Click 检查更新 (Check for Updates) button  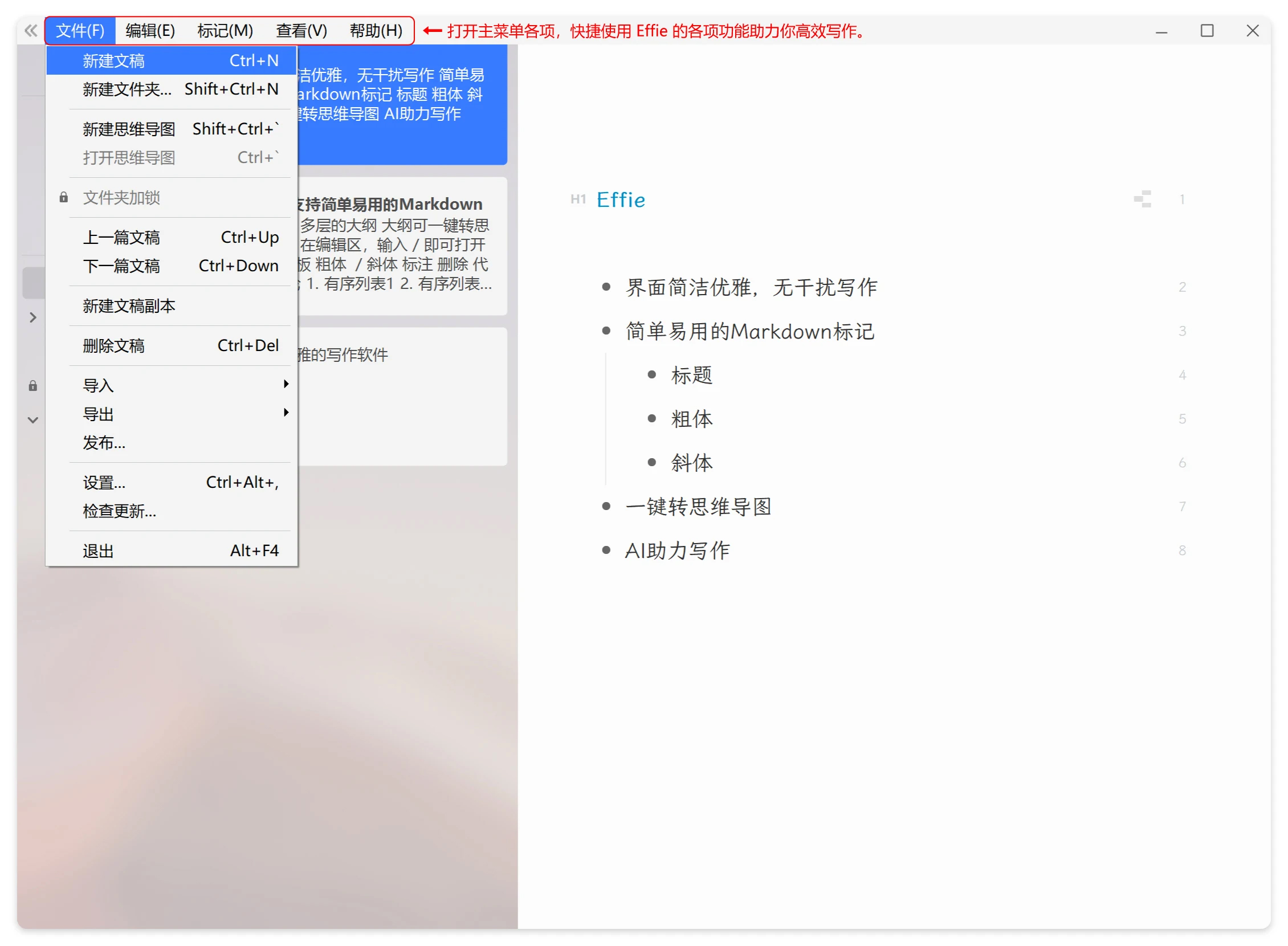pyautogui.click(x=120, y=511)
